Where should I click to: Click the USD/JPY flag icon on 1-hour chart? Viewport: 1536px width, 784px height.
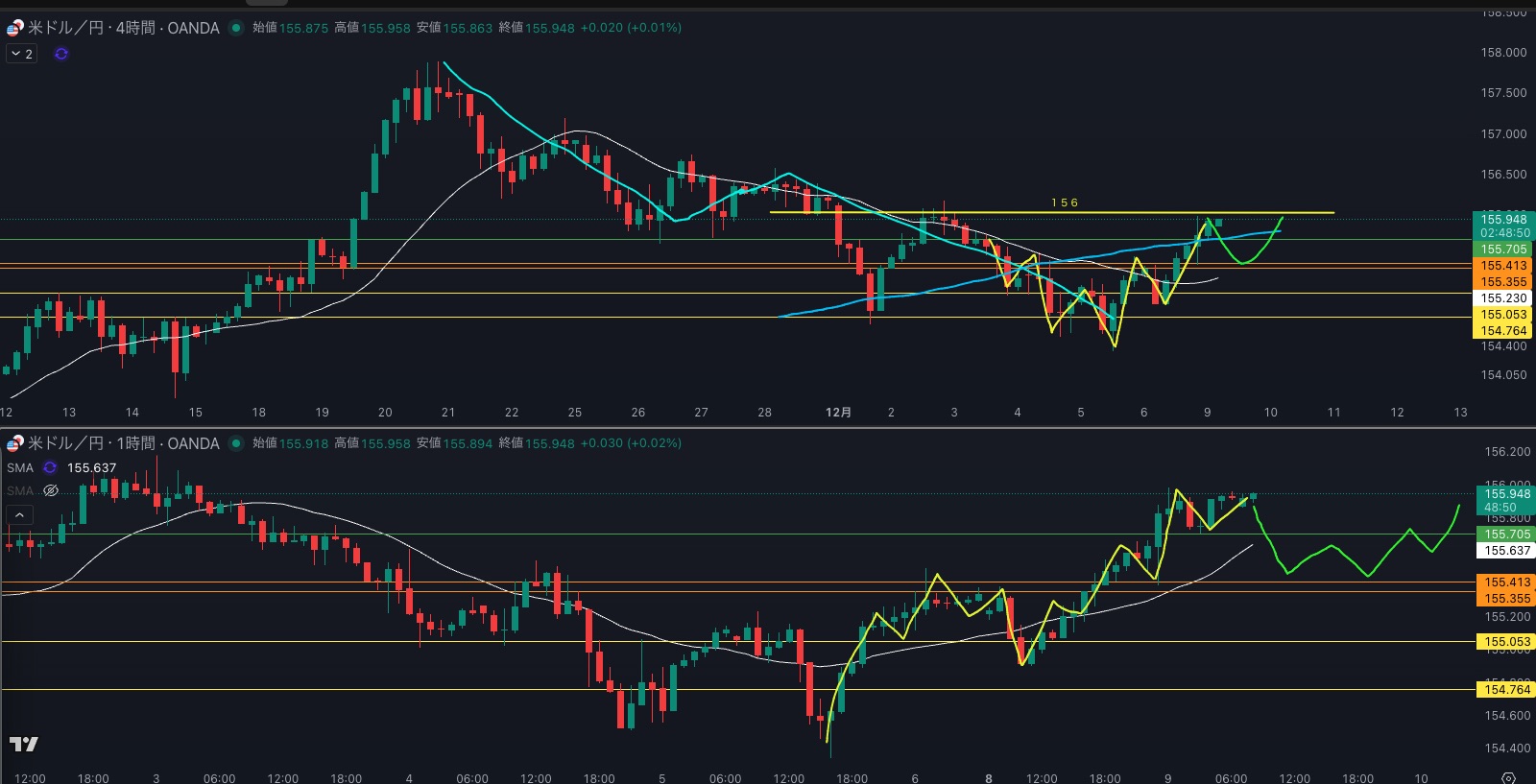click(15, 443)
